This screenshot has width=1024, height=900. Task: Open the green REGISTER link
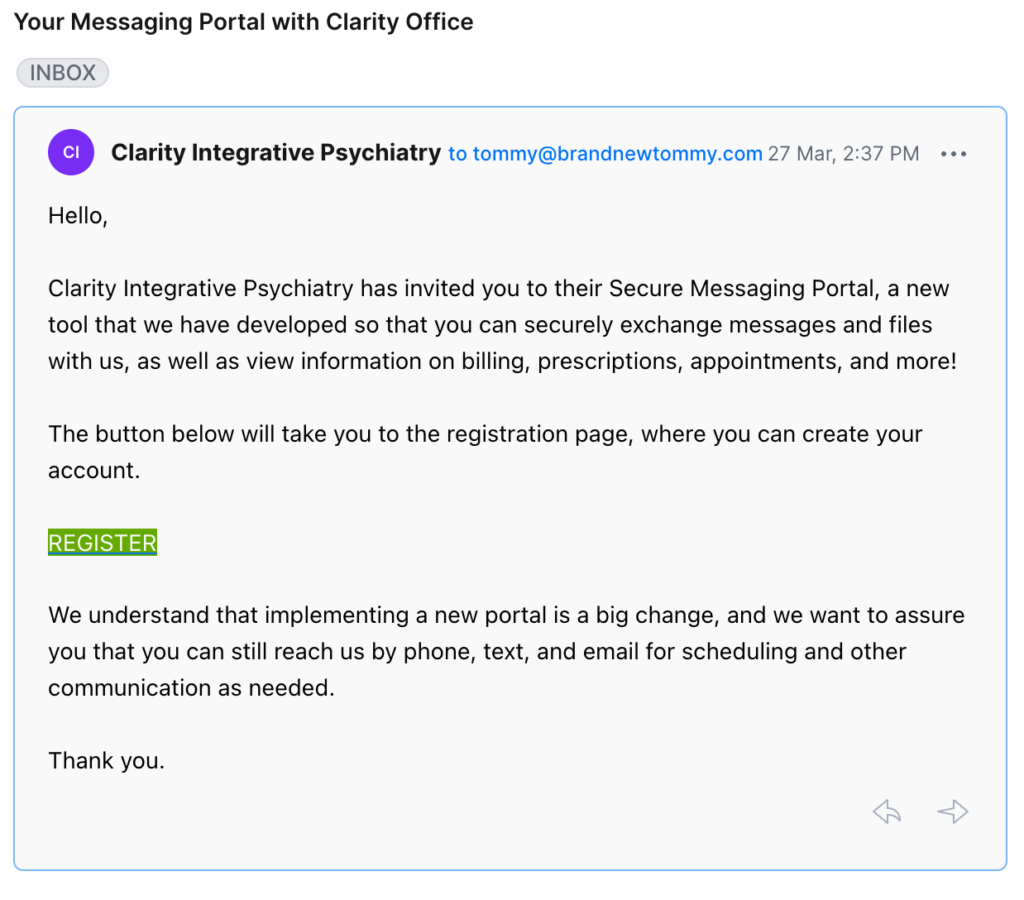[x=103, y=542]
